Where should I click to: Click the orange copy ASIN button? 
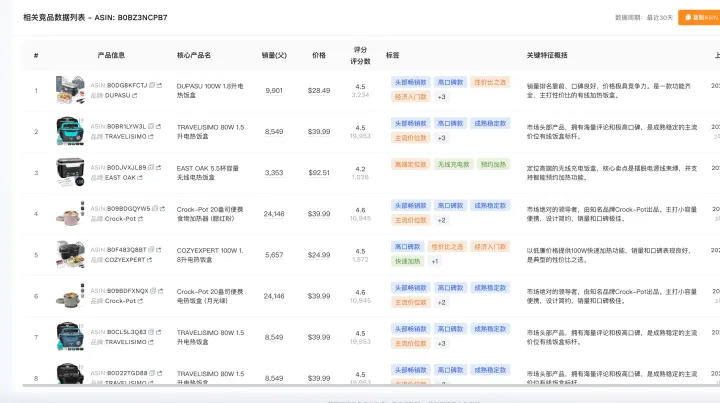699,17
